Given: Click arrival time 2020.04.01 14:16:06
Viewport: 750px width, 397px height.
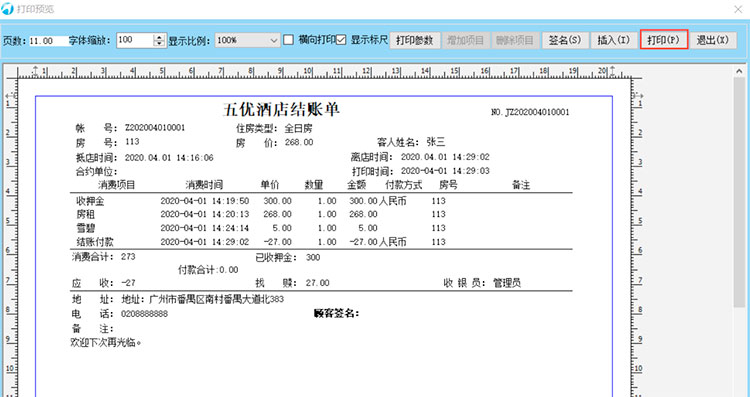Looking at the screenshot, I should click(169, 157).
